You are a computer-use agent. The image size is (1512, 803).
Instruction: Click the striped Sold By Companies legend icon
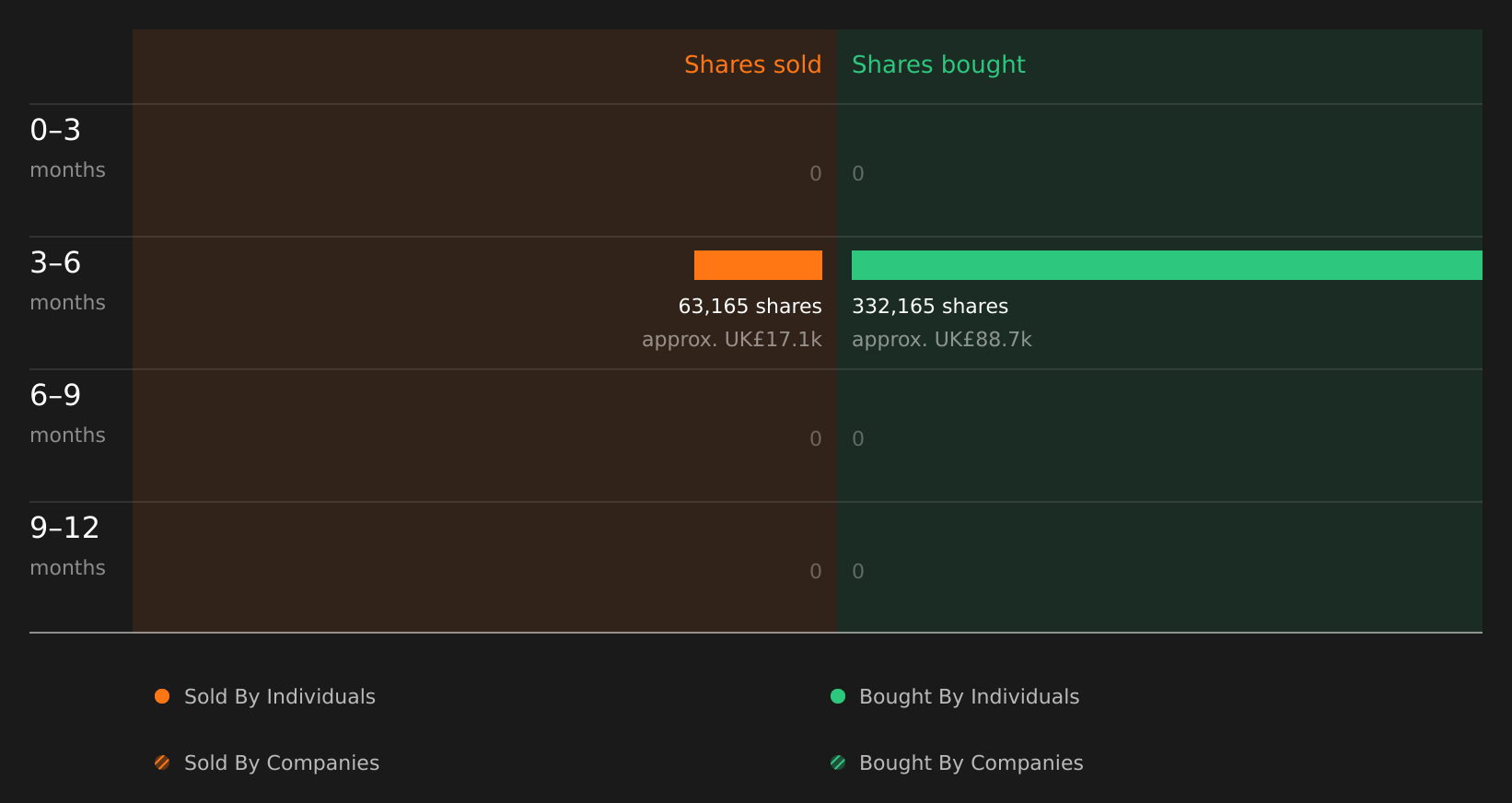tap(162, 762)
